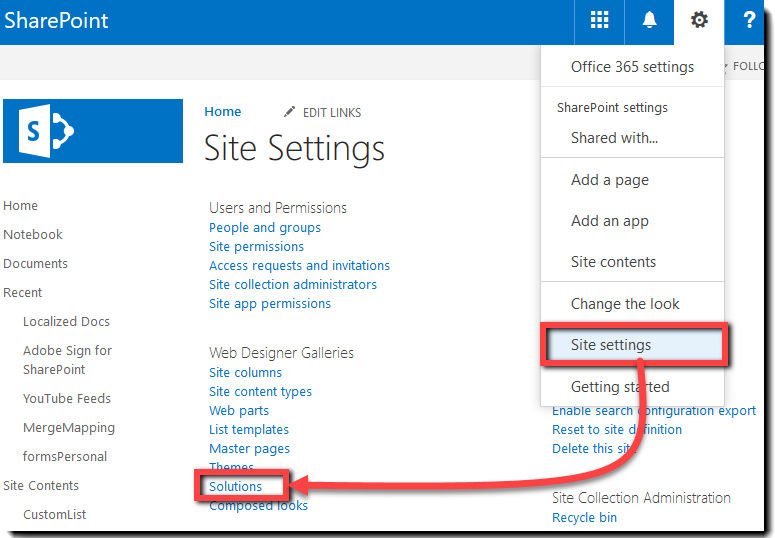Viewport: 775px width, 538px height.
Task: Select Change the look
Action: pyautogui.click(x=625, y=304)
